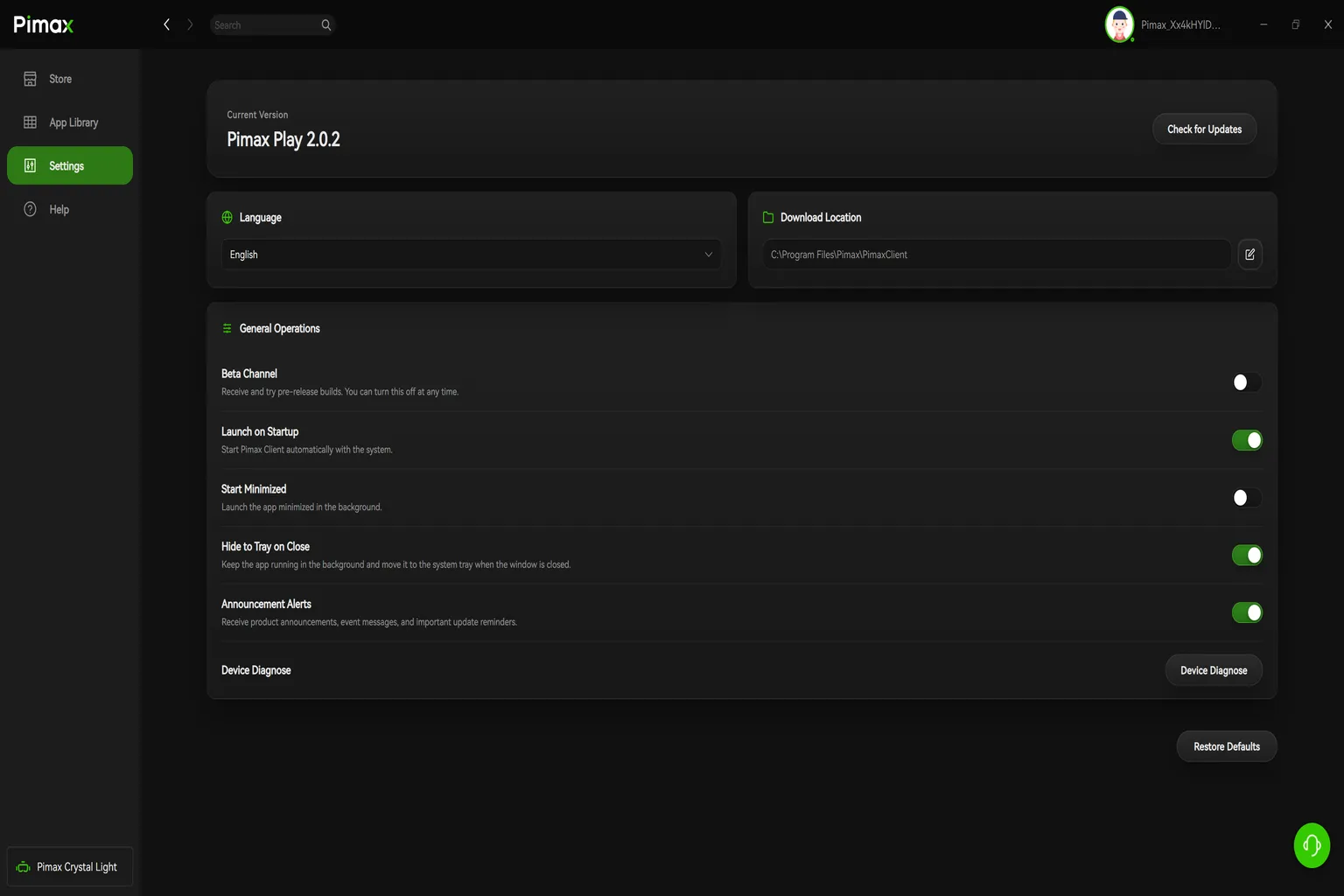Click the General Operations list icon
Viewport: 1344px width, 896px height.
coord(227,328)
